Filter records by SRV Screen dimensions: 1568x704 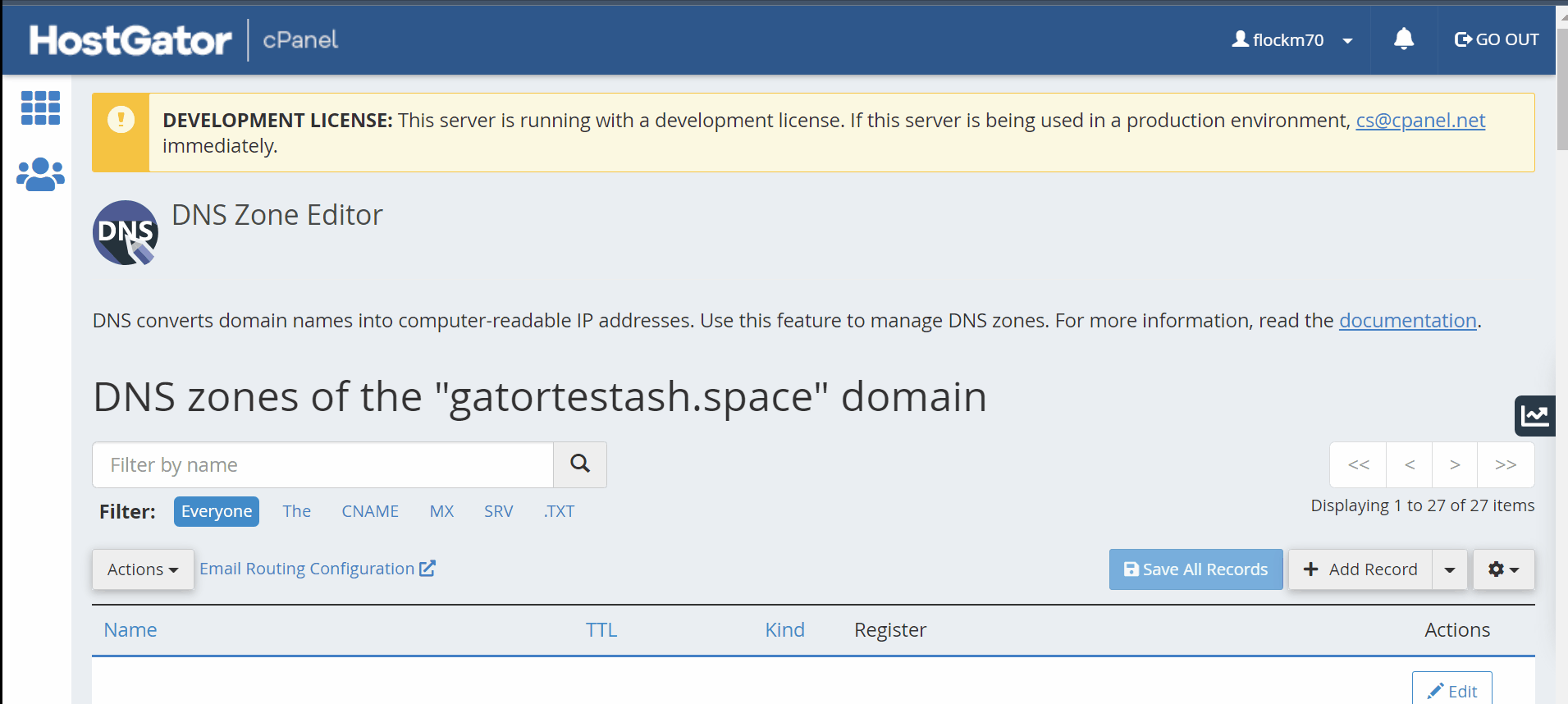498,511
